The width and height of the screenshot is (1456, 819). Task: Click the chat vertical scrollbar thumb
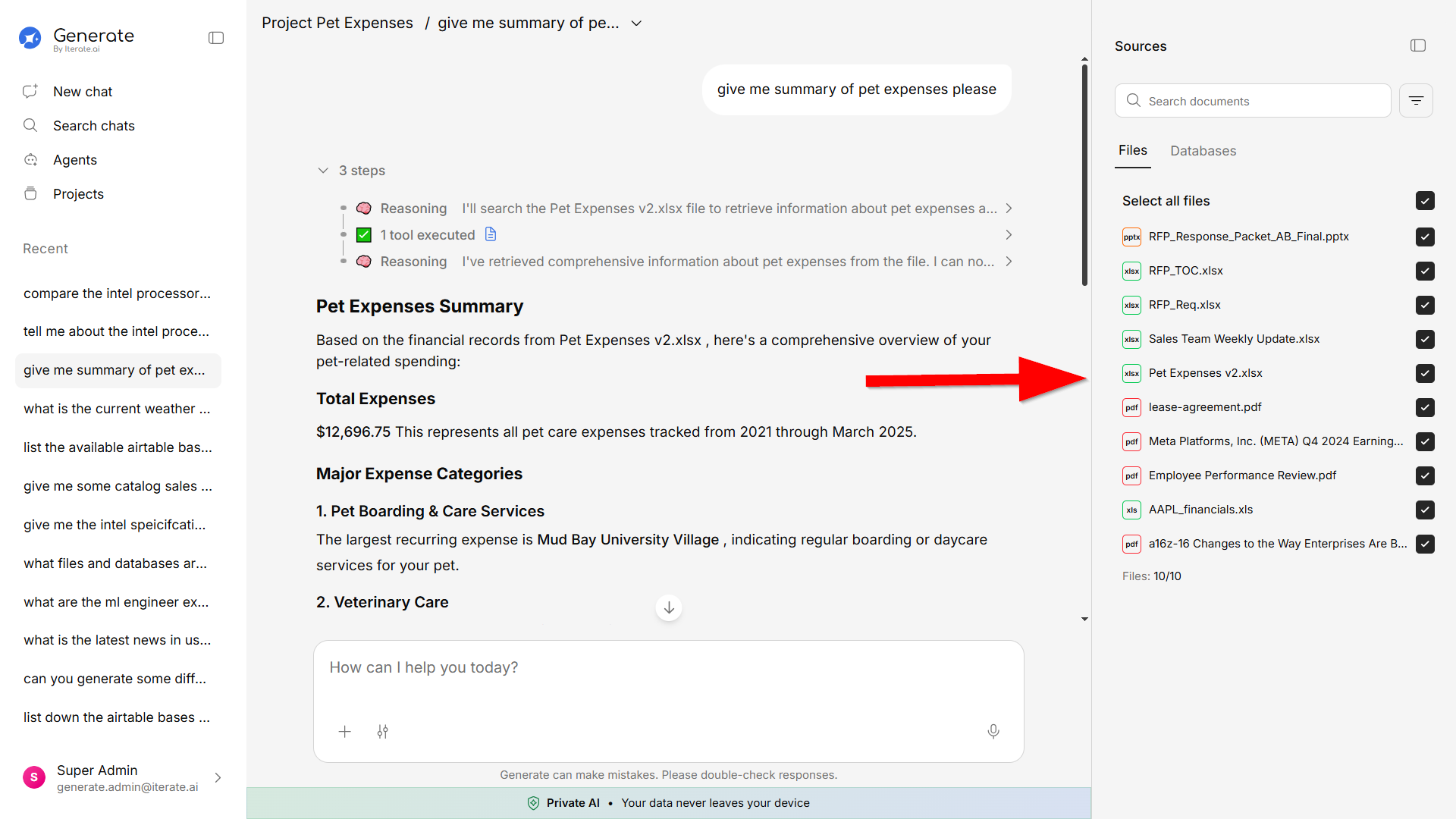(x=1084, y=174)
